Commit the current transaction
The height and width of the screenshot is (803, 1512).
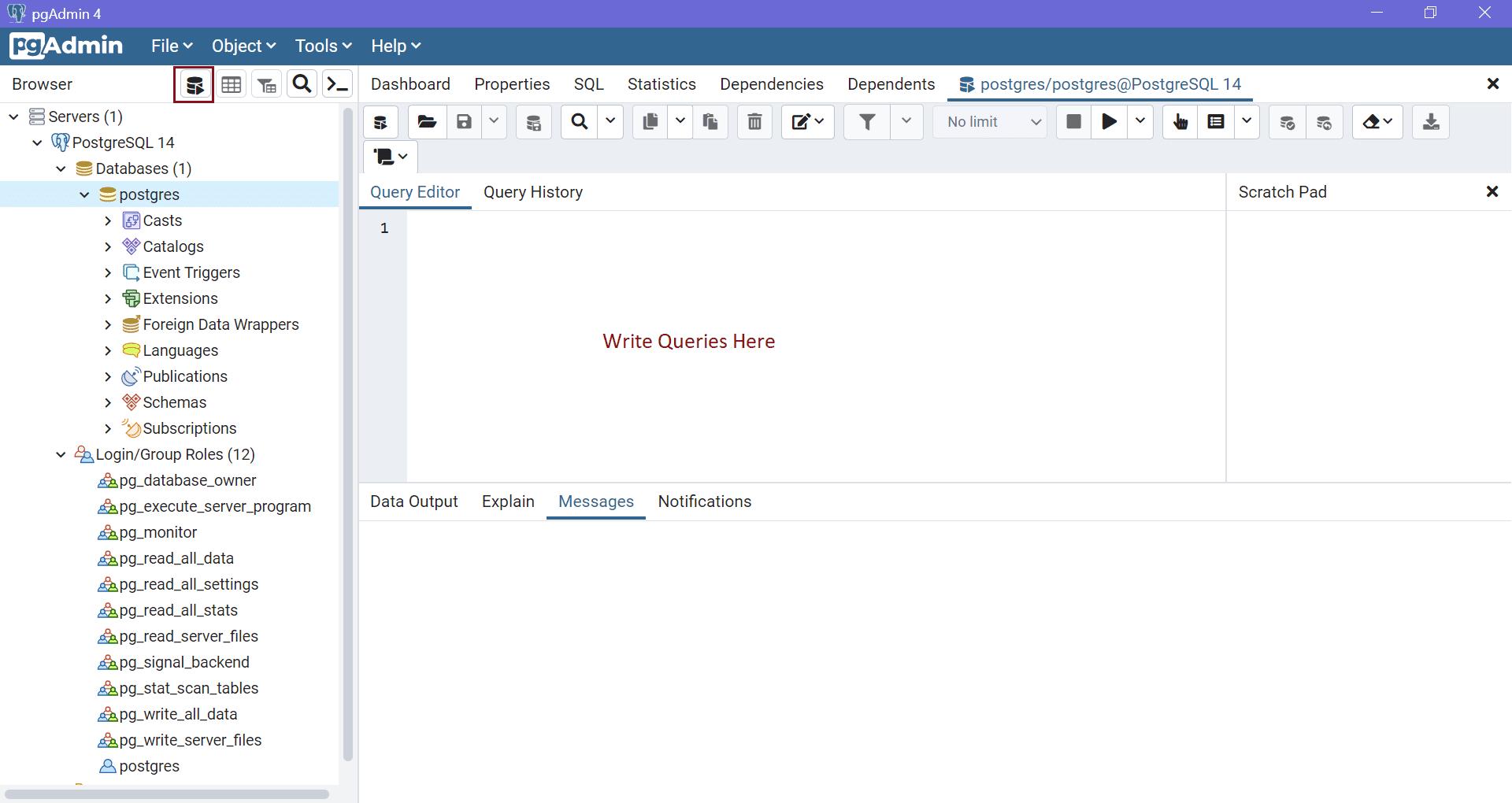1286,122
